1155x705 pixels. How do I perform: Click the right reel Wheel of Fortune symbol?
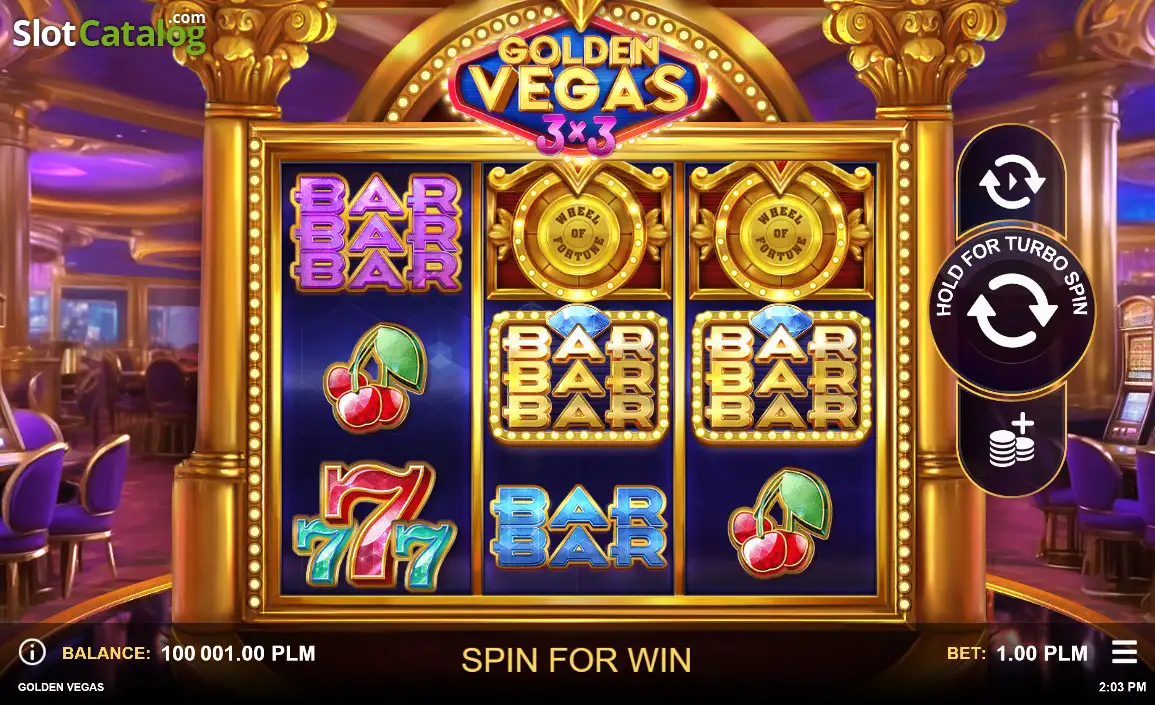coord(781,231)
